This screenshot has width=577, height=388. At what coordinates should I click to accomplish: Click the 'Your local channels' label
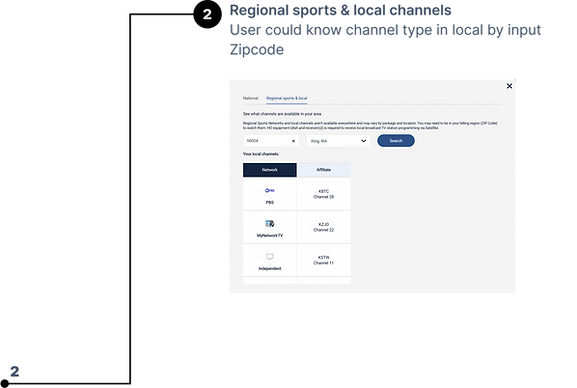(261, 154)
